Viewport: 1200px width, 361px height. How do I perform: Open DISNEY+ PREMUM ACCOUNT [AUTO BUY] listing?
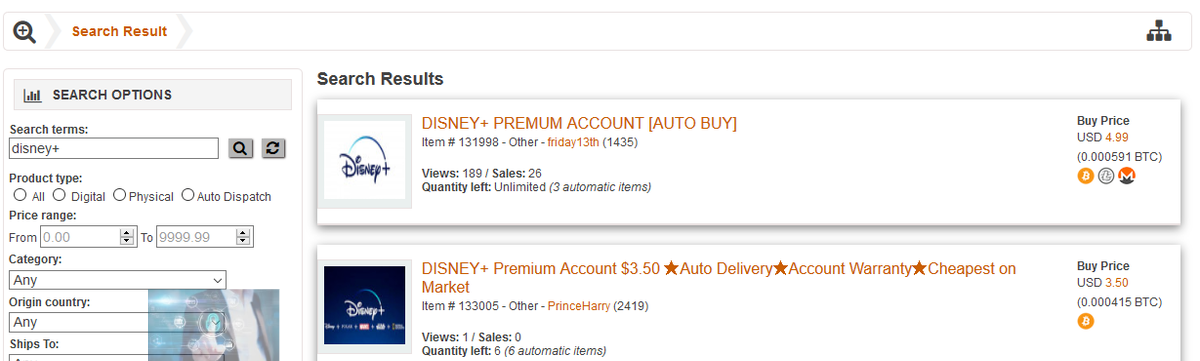coord(579,123)
